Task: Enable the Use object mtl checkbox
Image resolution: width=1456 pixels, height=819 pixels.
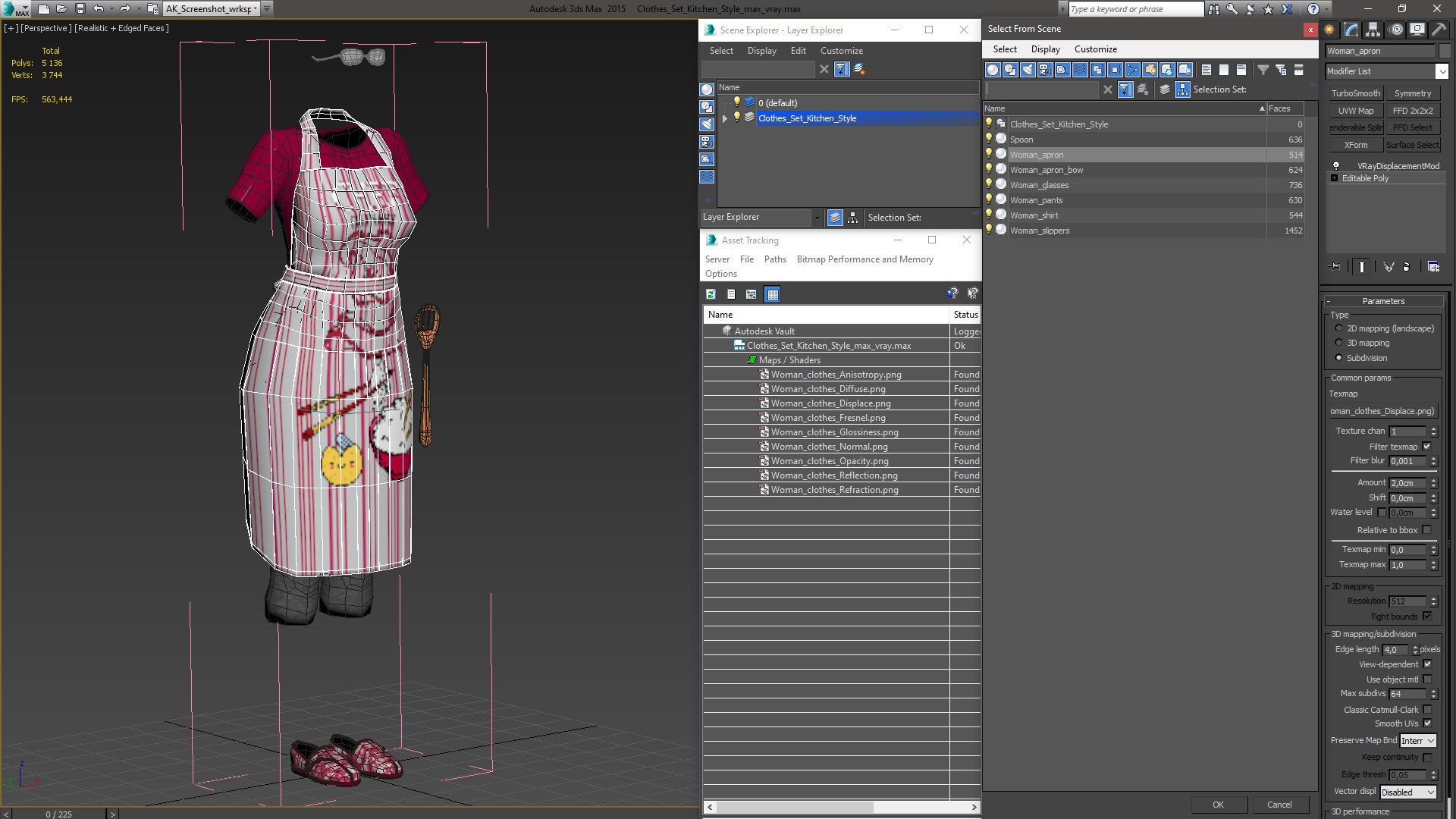Action: pyautogui.click(x=1427, y=679)
